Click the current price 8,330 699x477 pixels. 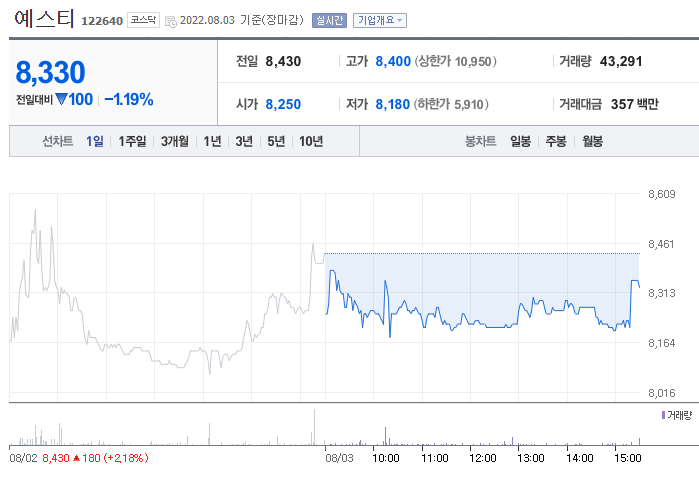click(50, 72)
